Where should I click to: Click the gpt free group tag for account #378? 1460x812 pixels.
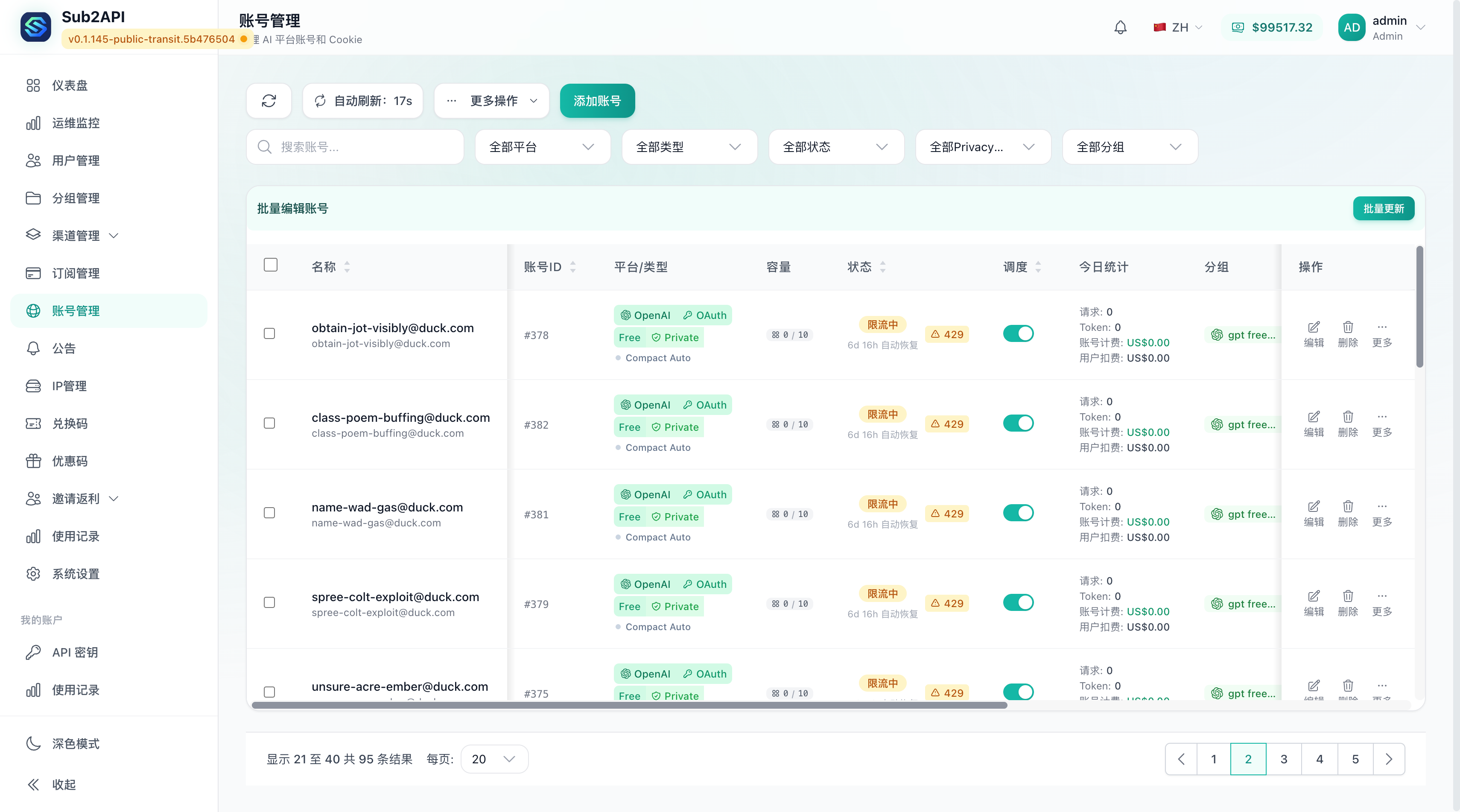pyautogui.click(x=1243, y=335)
